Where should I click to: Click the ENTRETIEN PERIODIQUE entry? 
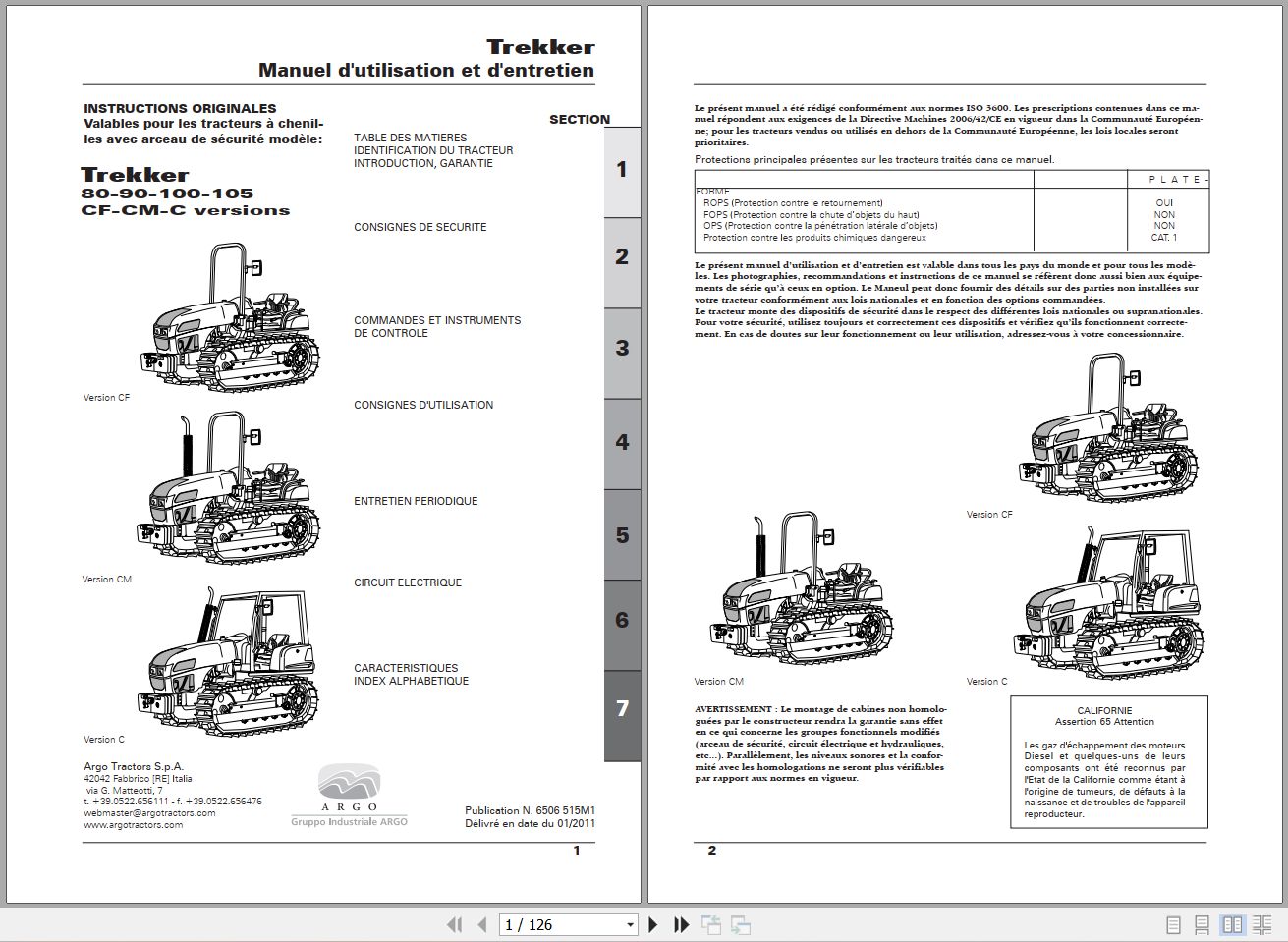click(x=417, y=501)
